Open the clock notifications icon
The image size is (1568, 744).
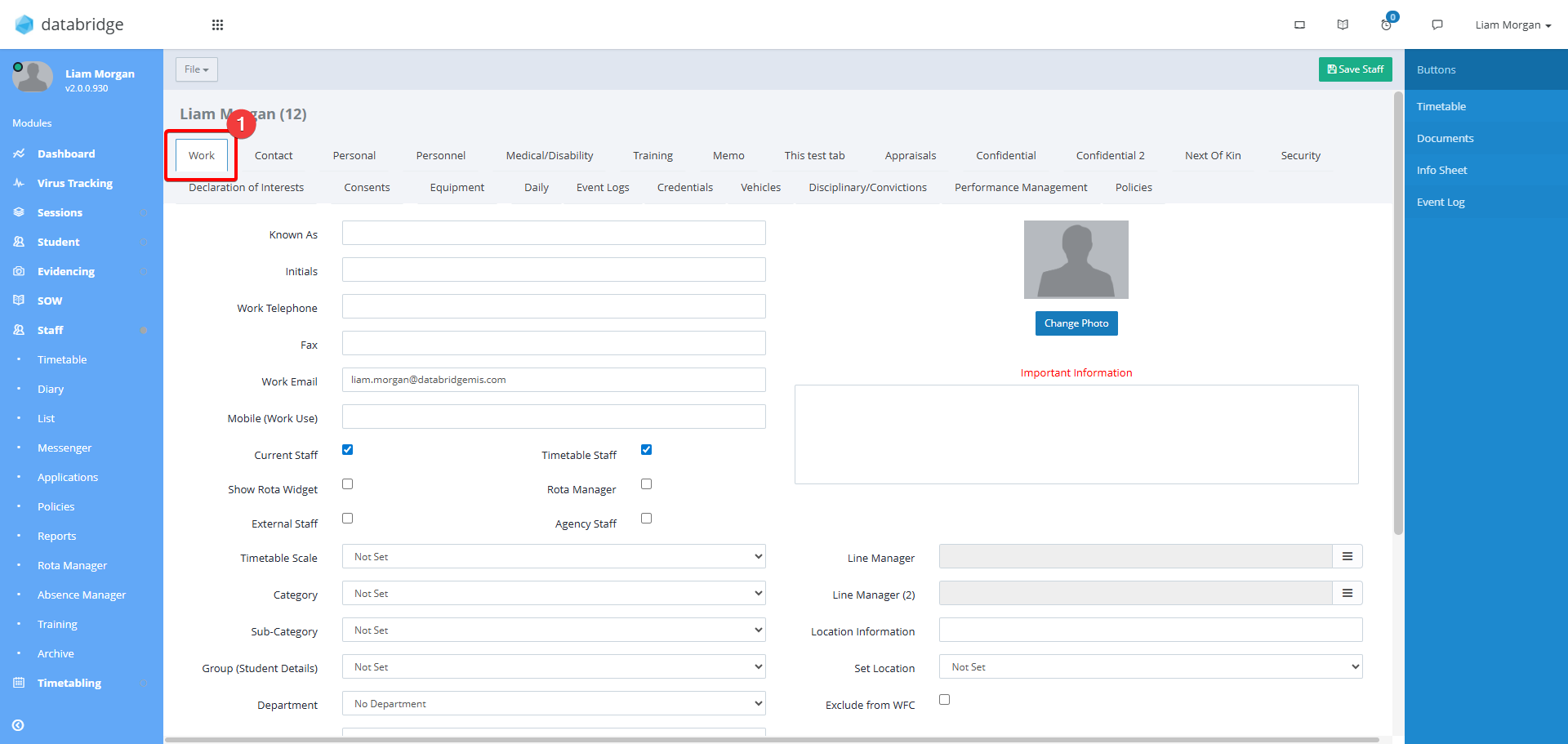pyautogui.click(x=1387, y=25)
